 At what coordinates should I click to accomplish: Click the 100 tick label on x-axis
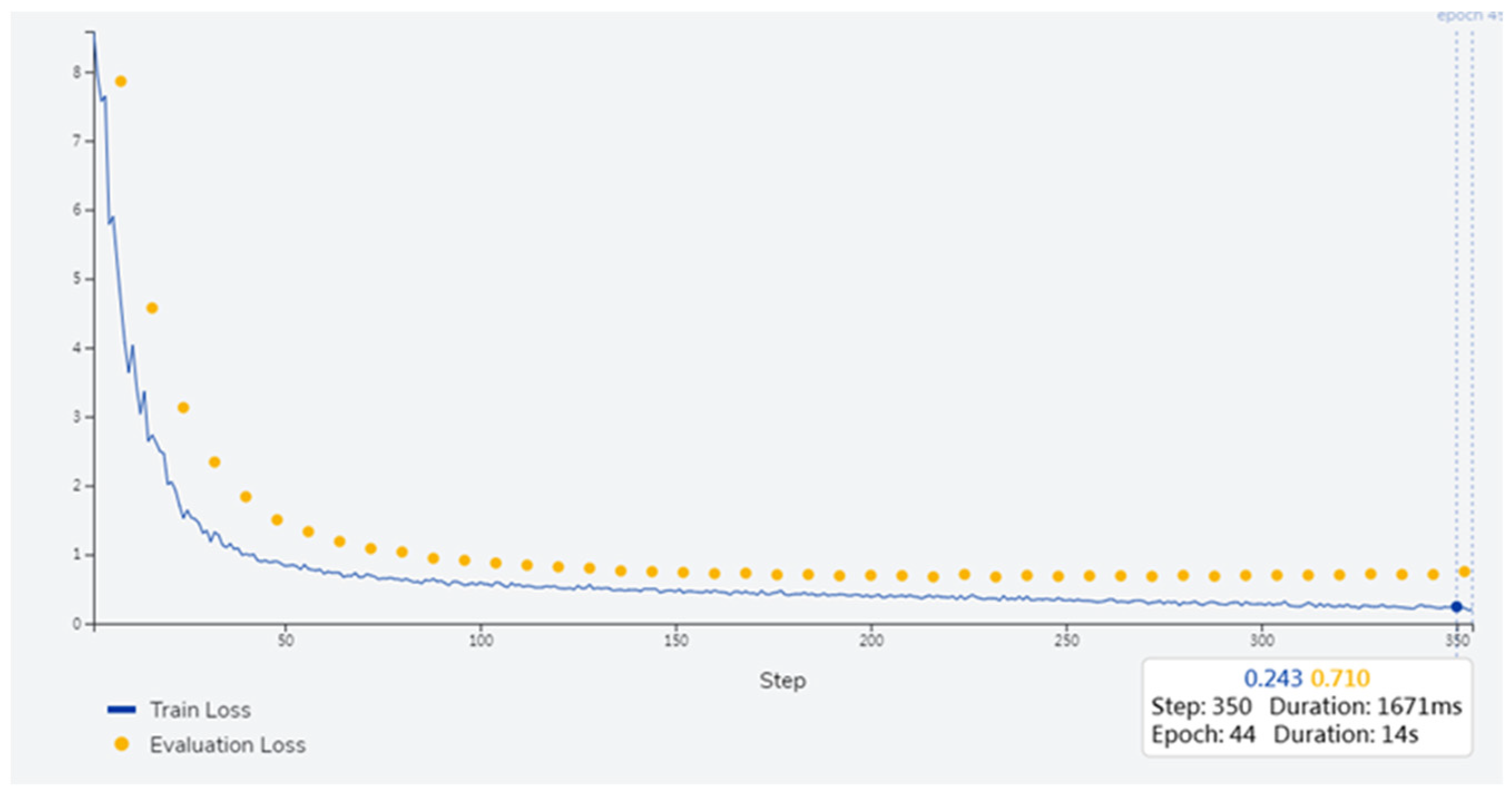pos(481,641)
